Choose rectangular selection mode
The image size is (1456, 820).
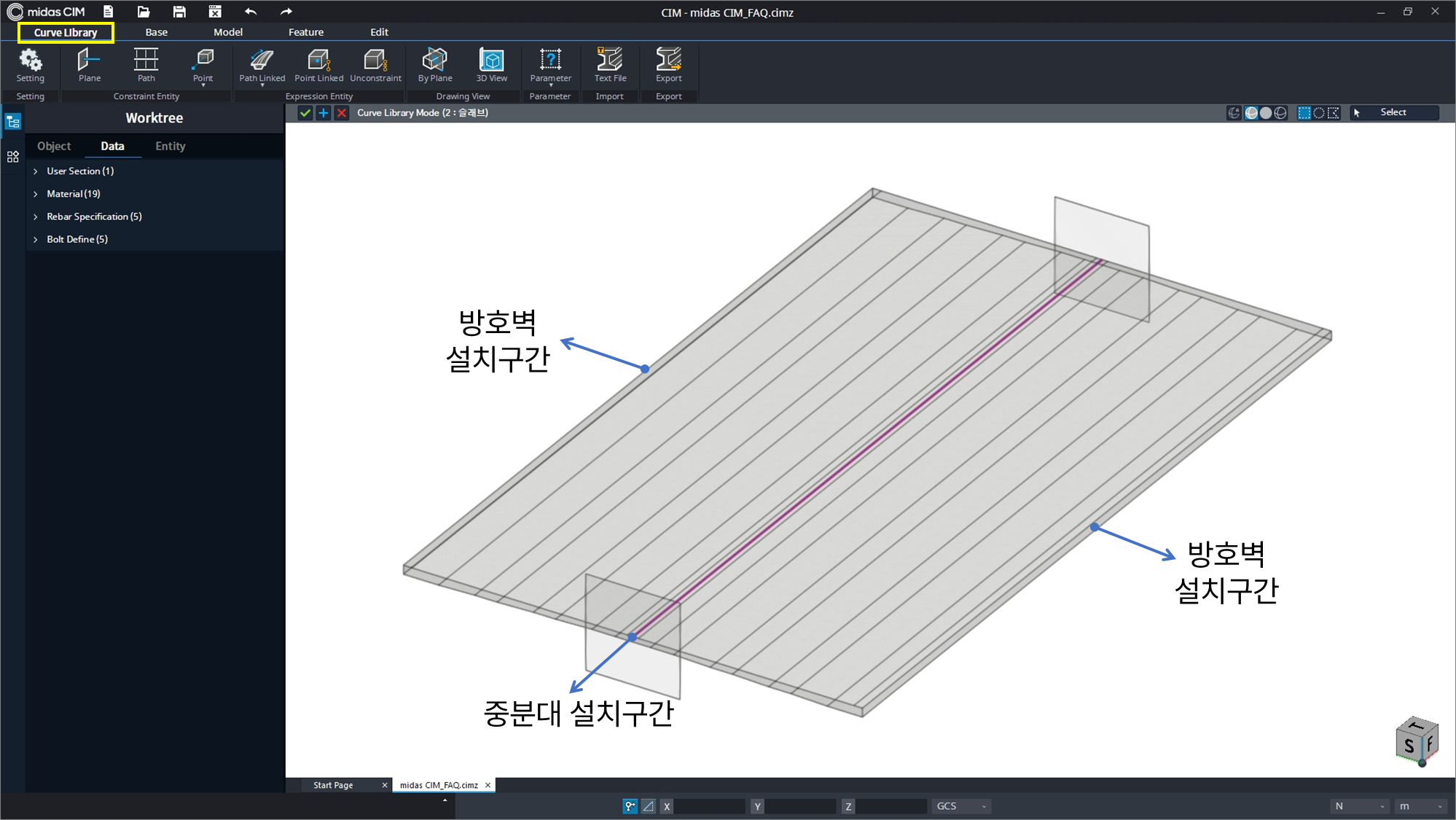pos(1304,113)
